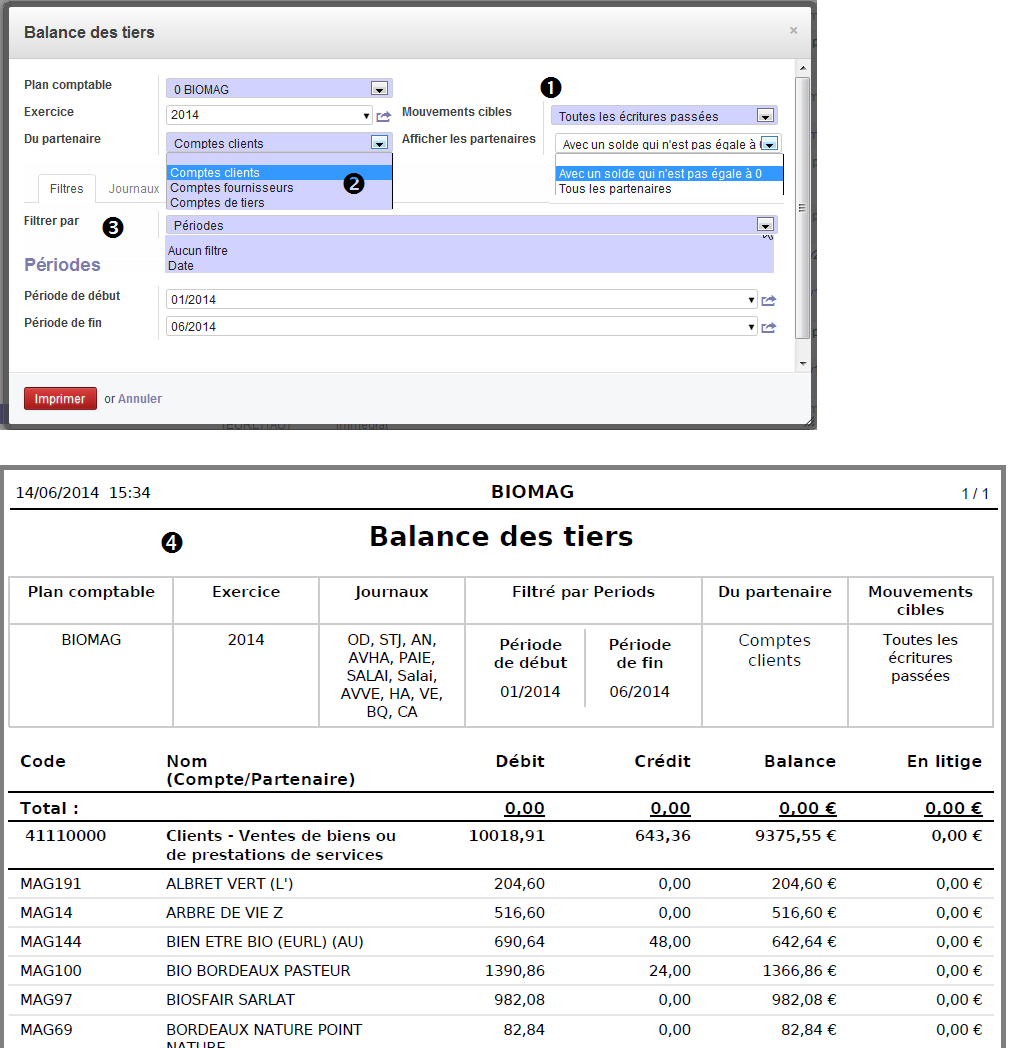The width and height of the screenshot is (1016, 1048).
Task: Click report date 14/06/2014 15:34
Action: pyautogui.click(x=83, y=493)
